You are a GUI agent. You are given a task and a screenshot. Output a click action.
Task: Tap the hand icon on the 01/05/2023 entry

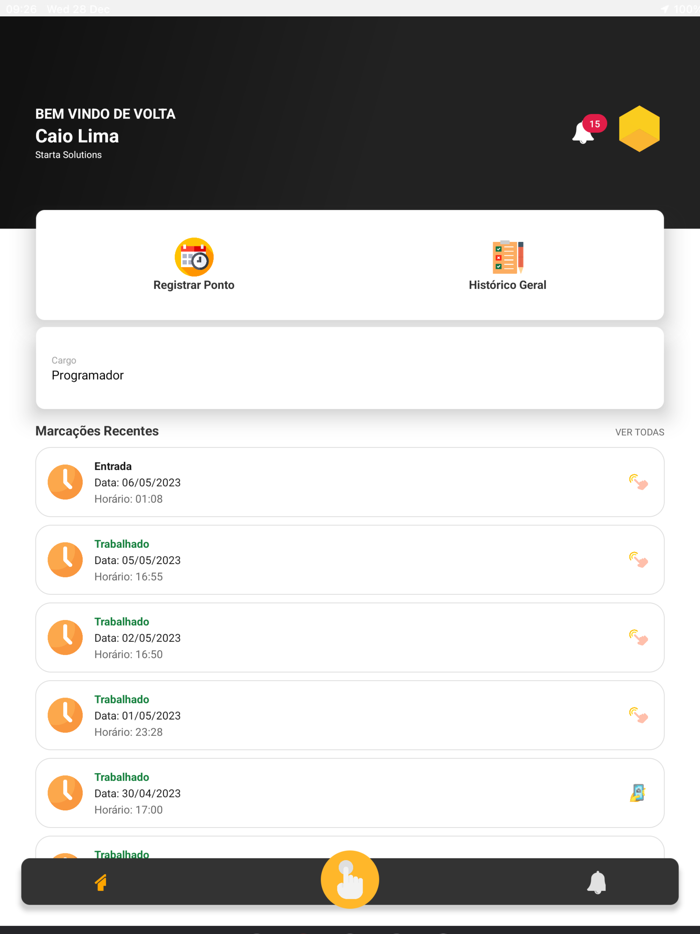click(x=638, y=715)
